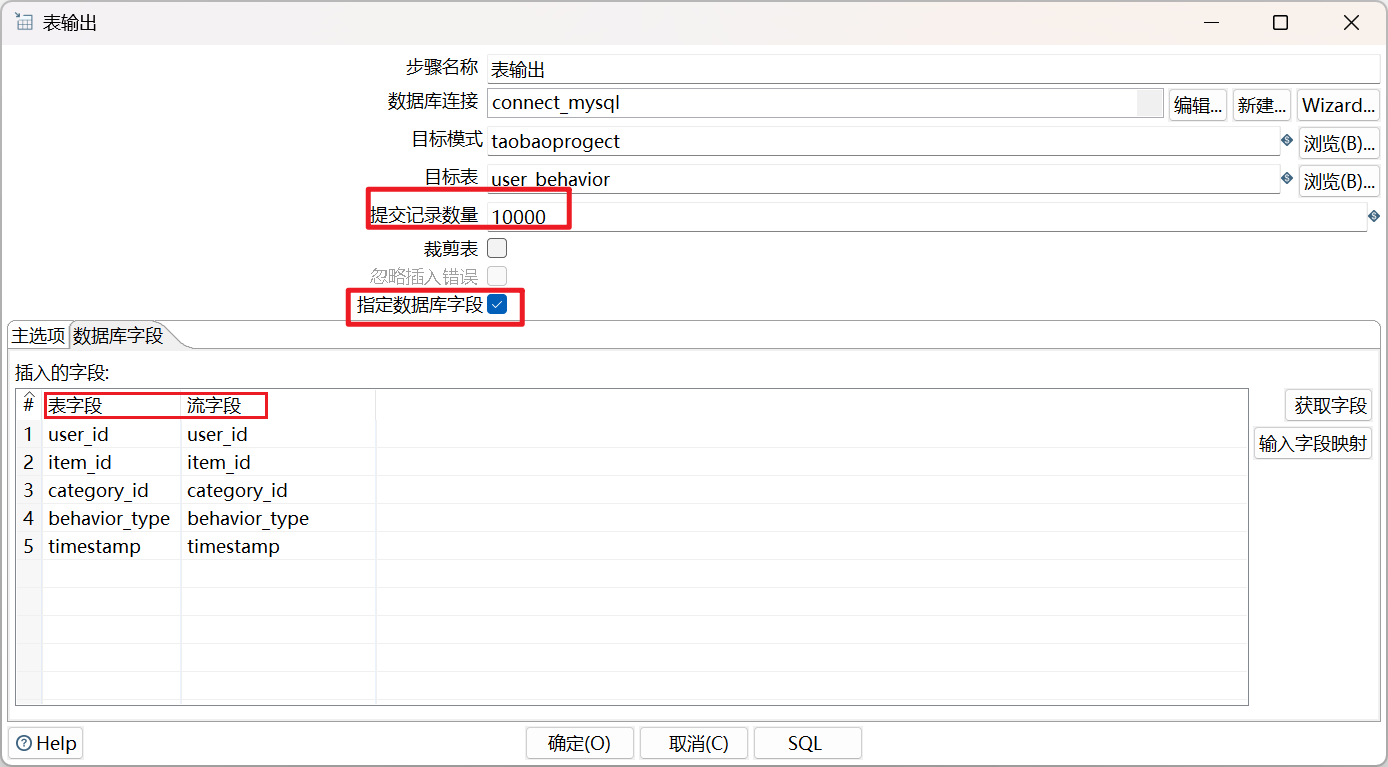This screenshot has width=1388, height=767.
Task: Open the database connection Wizard
Action: [x=1338, y=104]
